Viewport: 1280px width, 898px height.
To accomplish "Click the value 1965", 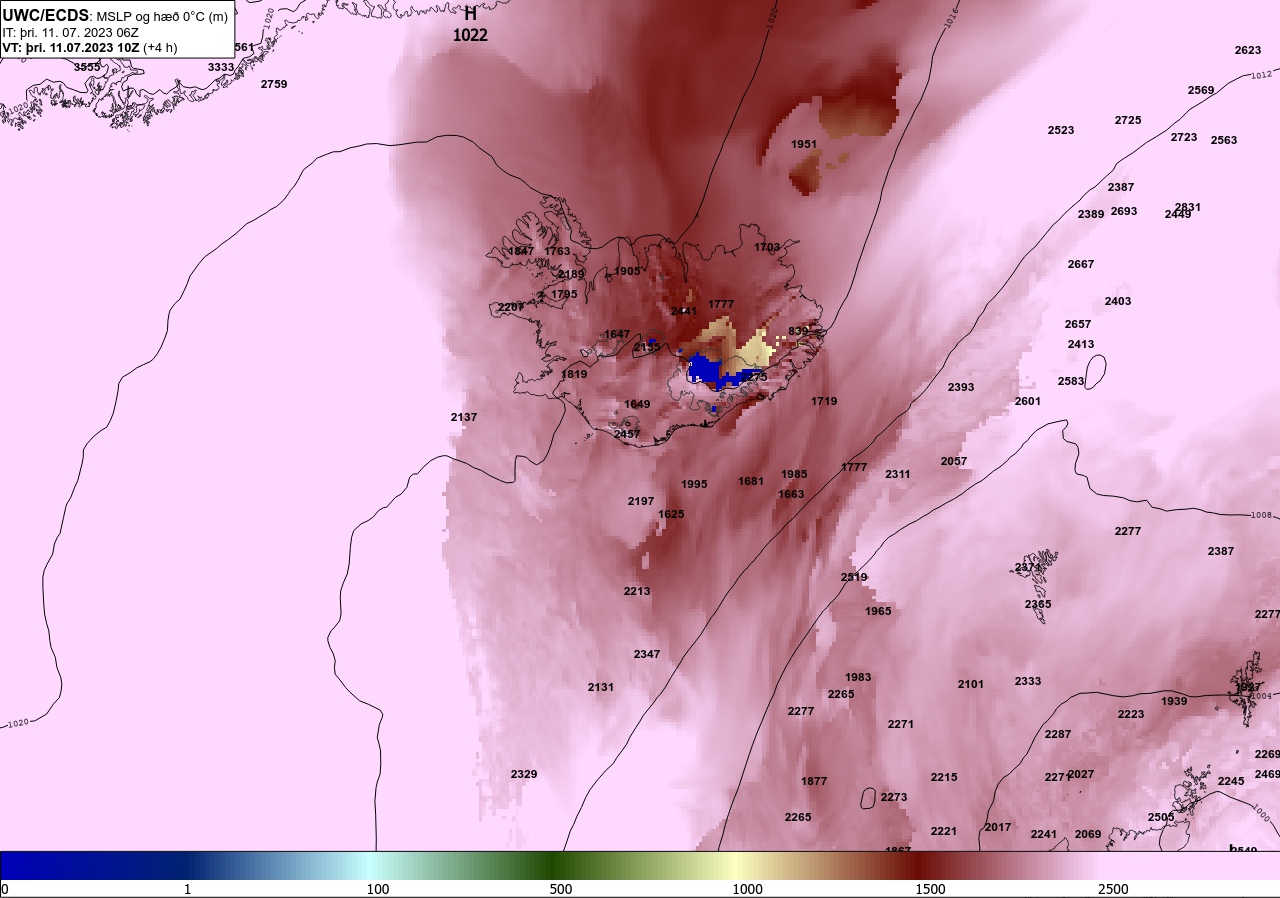I will pyautogui.click(x=878, y=611).
